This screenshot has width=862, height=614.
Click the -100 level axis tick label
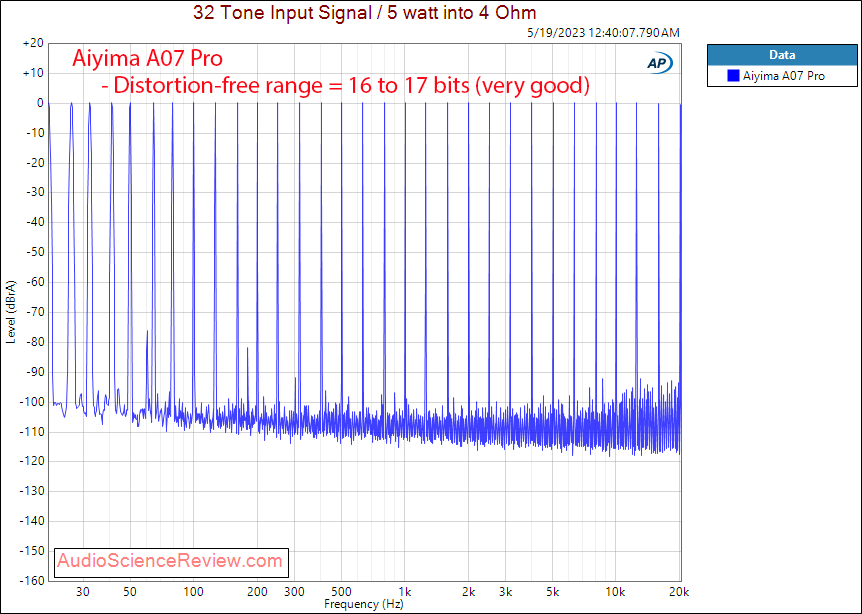coord(31,402)
